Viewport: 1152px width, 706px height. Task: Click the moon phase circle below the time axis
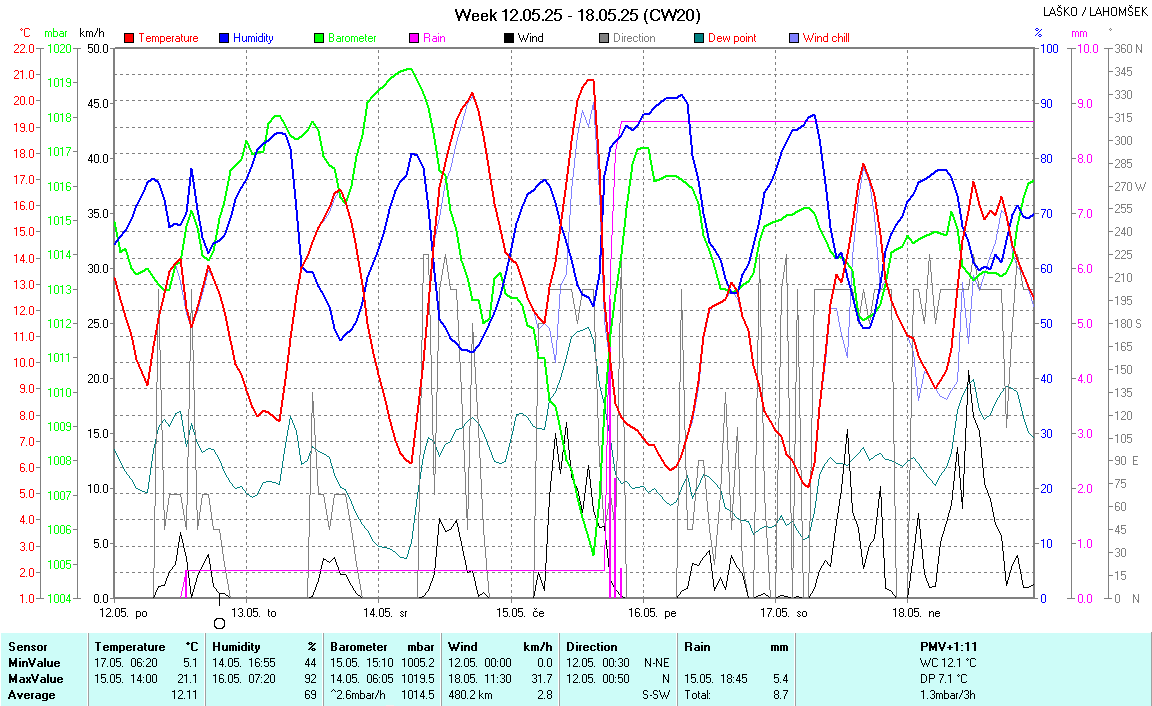(220, 623)
